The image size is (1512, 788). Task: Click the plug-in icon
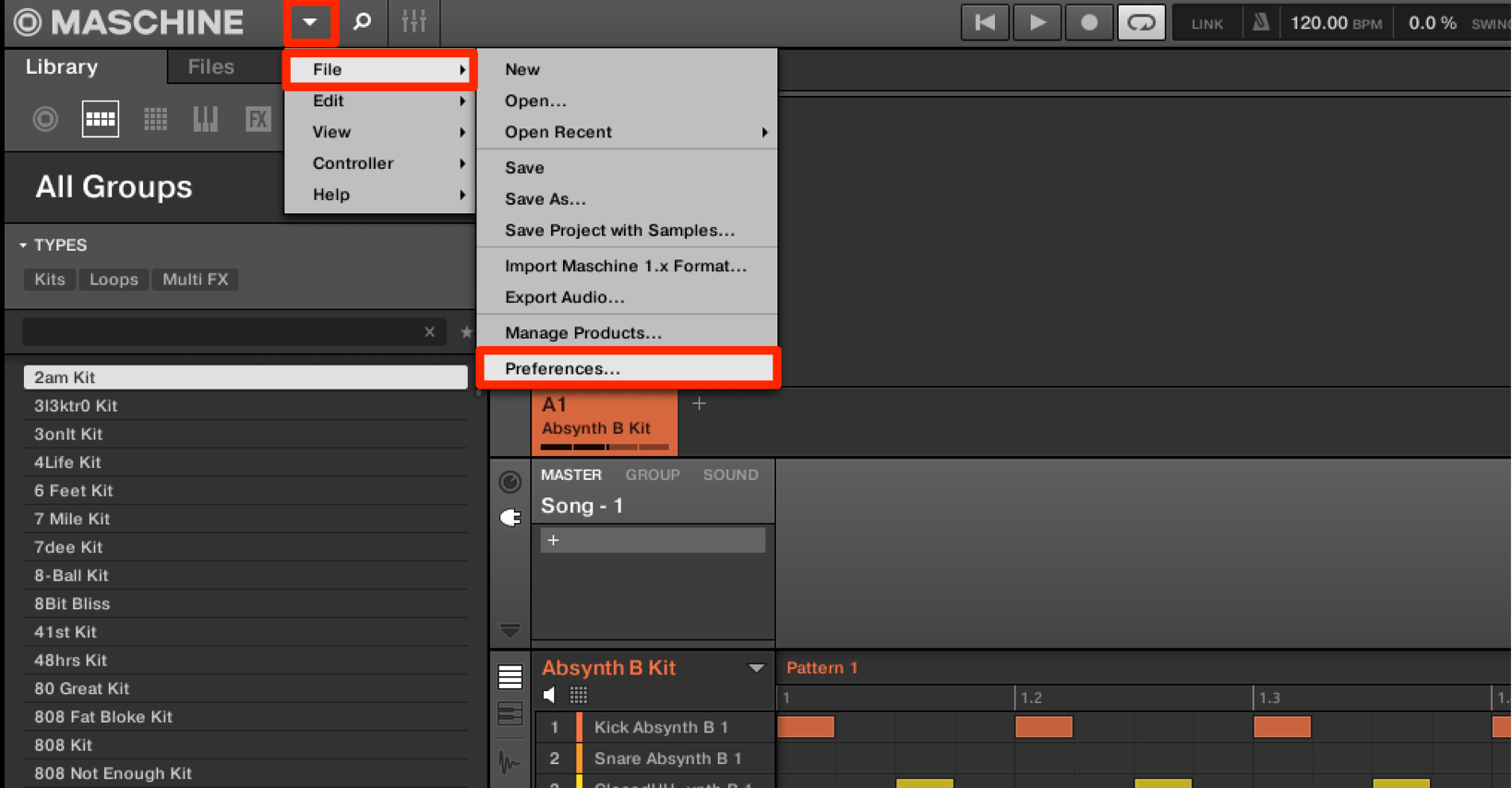510,519
